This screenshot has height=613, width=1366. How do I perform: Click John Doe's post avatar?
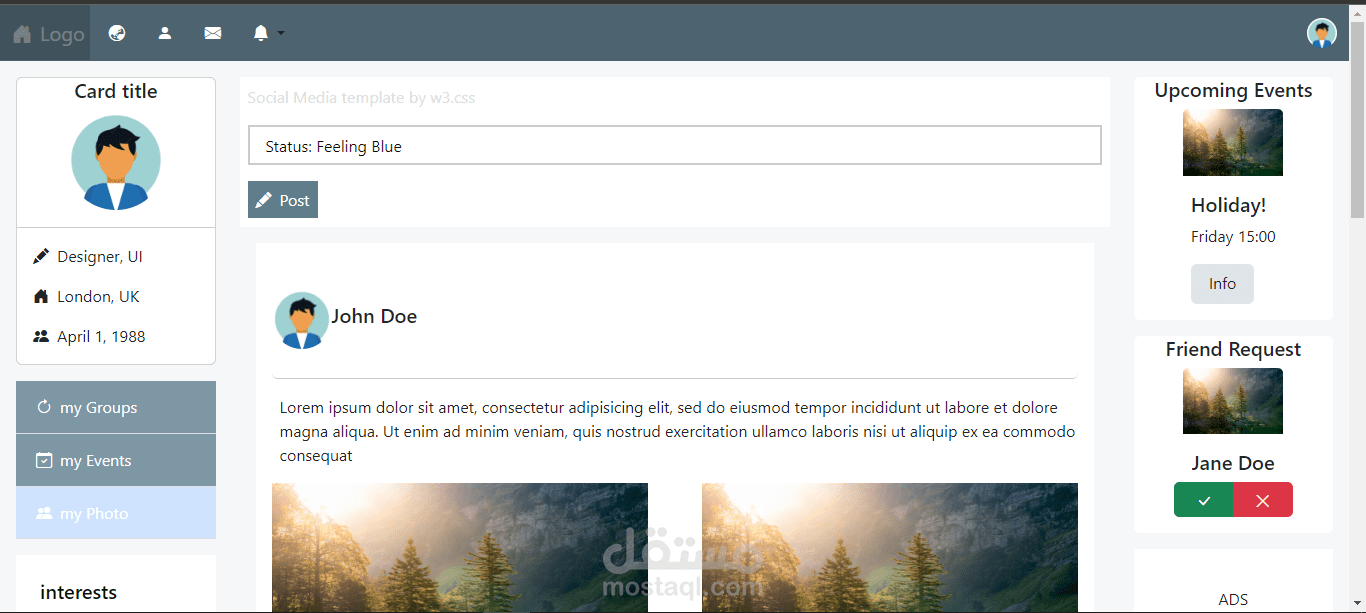(301, 320)
